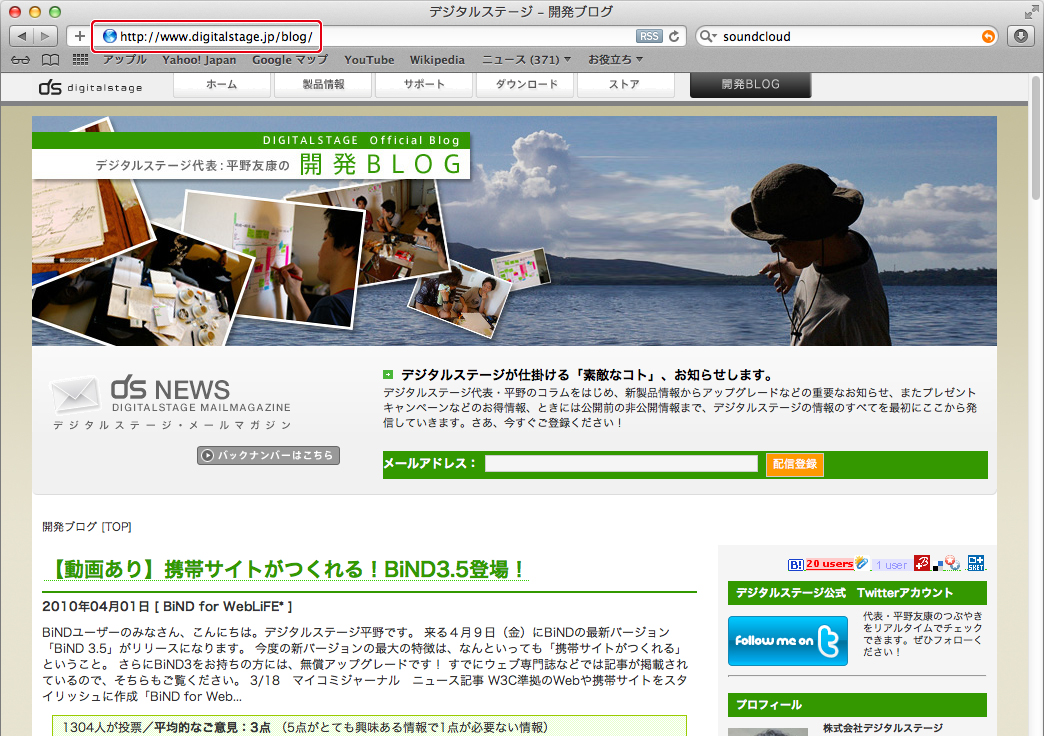Click the Delicious squares icon

[937, 566]
